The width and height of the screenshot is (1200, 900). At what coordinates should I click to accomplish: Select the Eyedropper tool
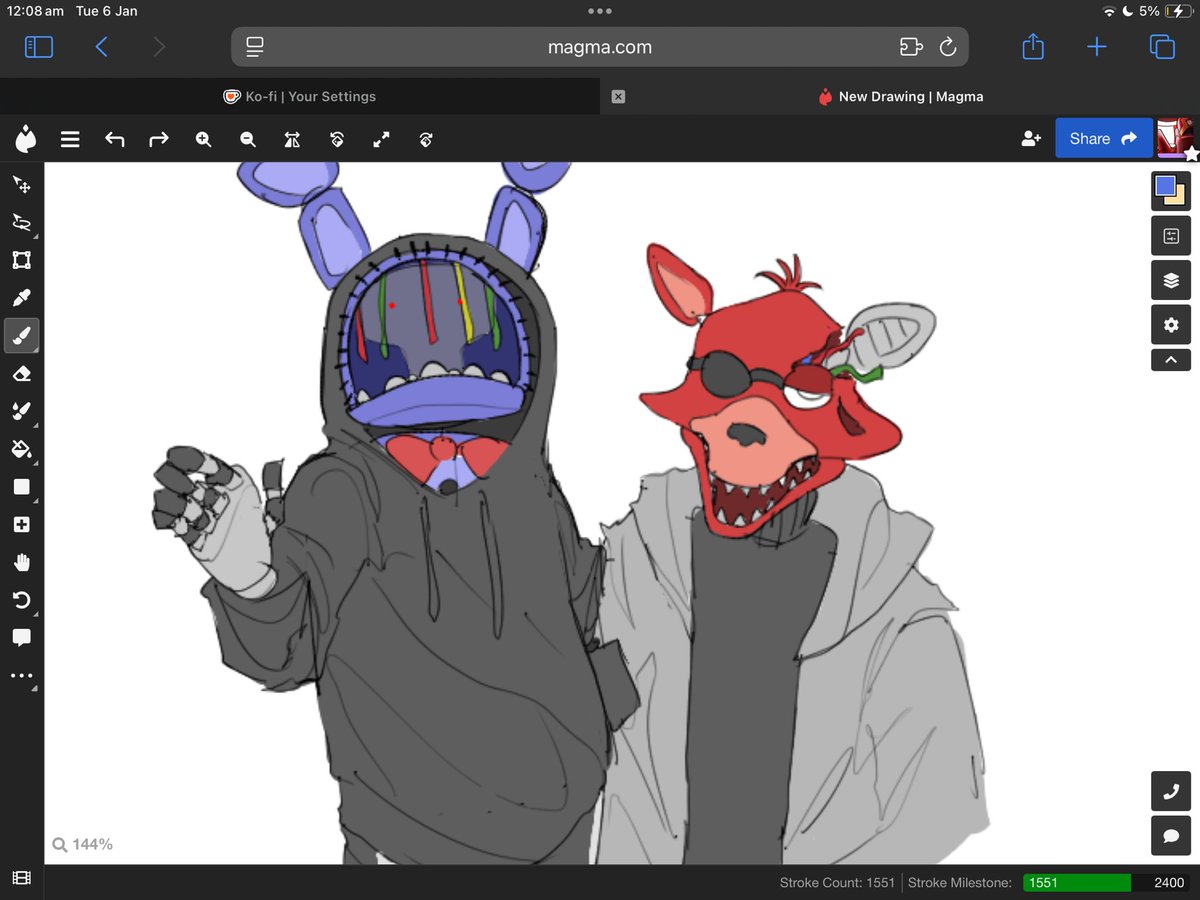21,298
